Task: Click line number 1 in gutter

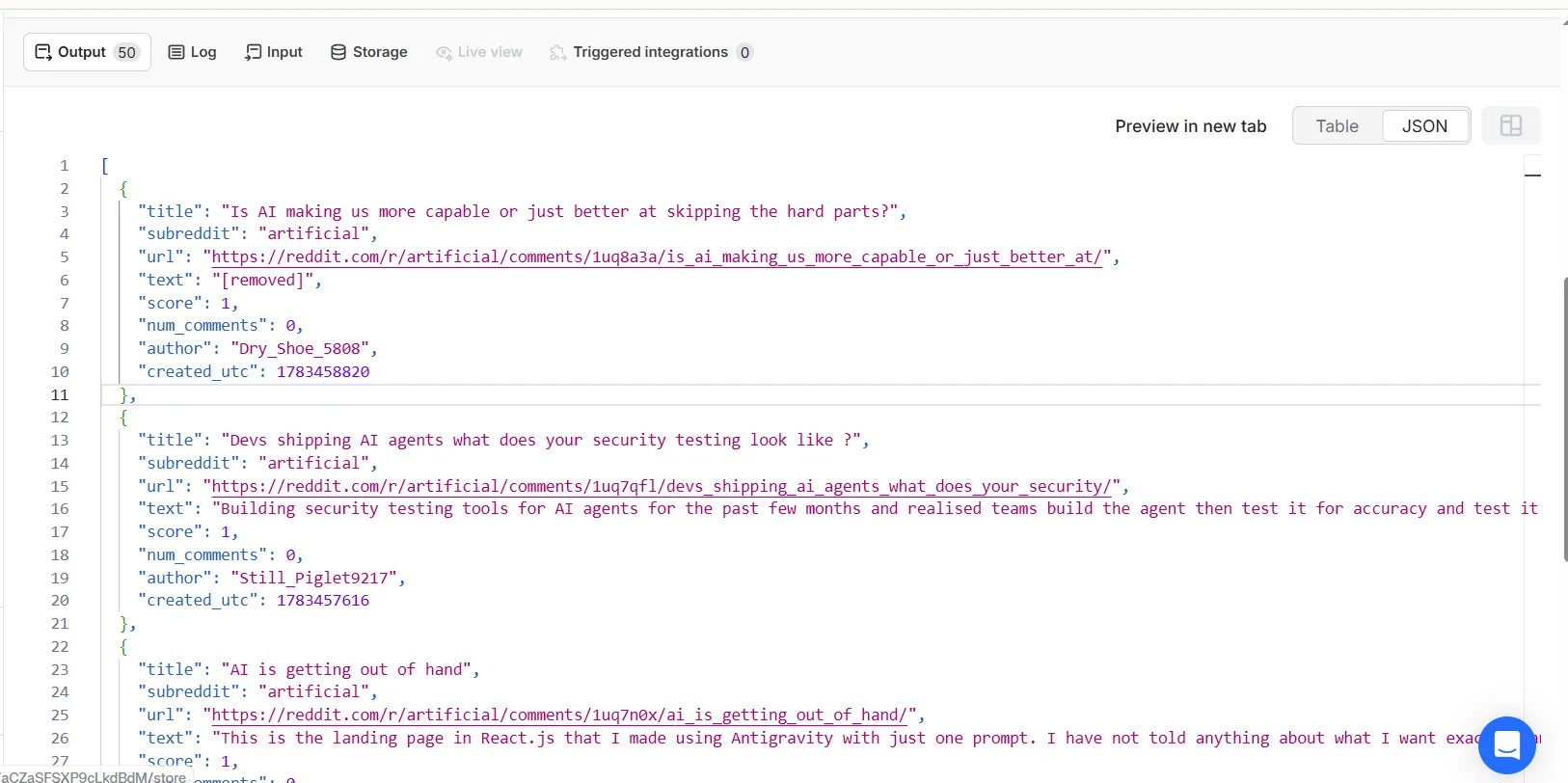Action: [x=65, y=165]
